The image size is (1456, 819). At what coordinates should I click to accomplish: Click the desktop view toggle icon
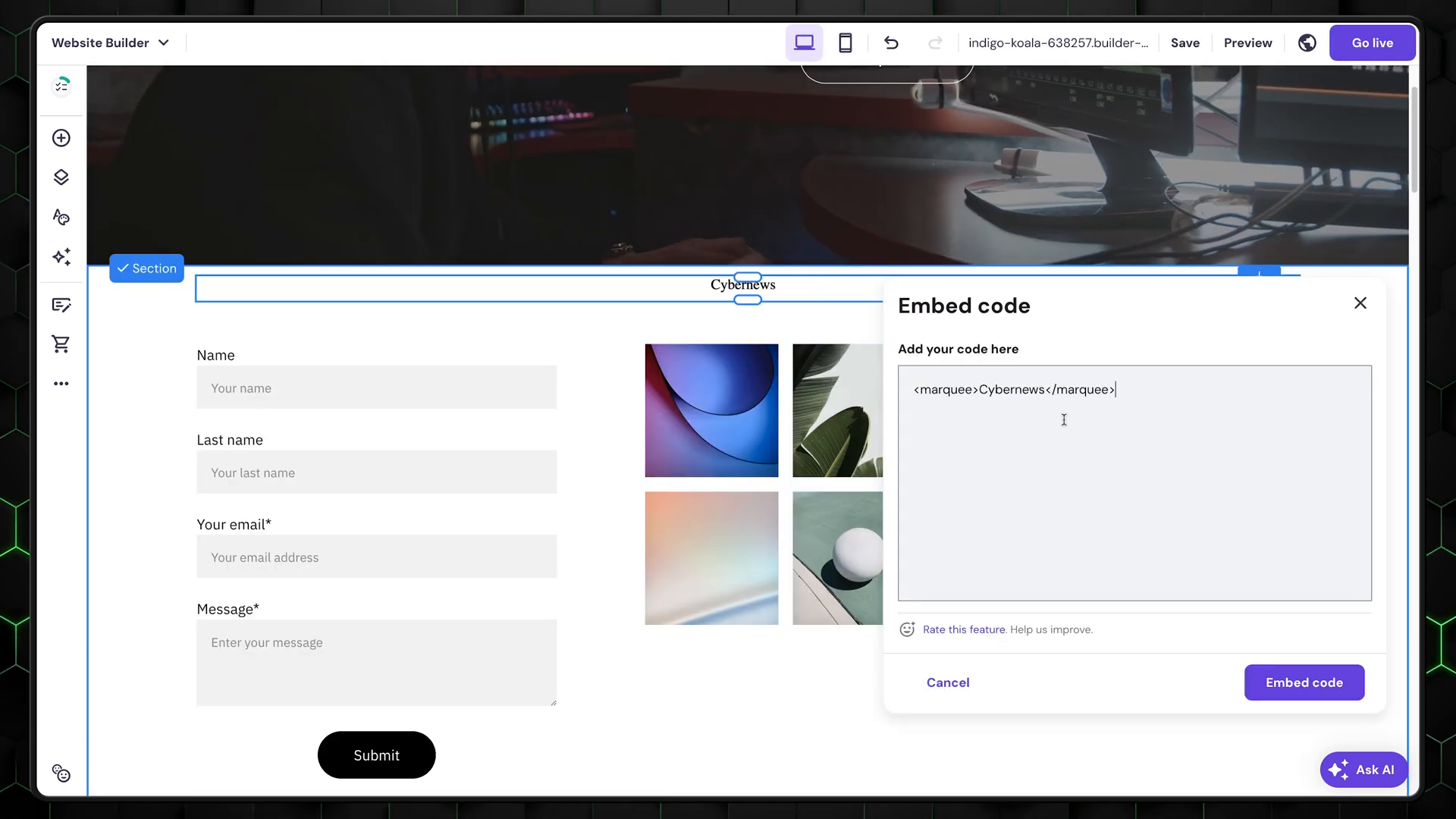pos(805,42)
